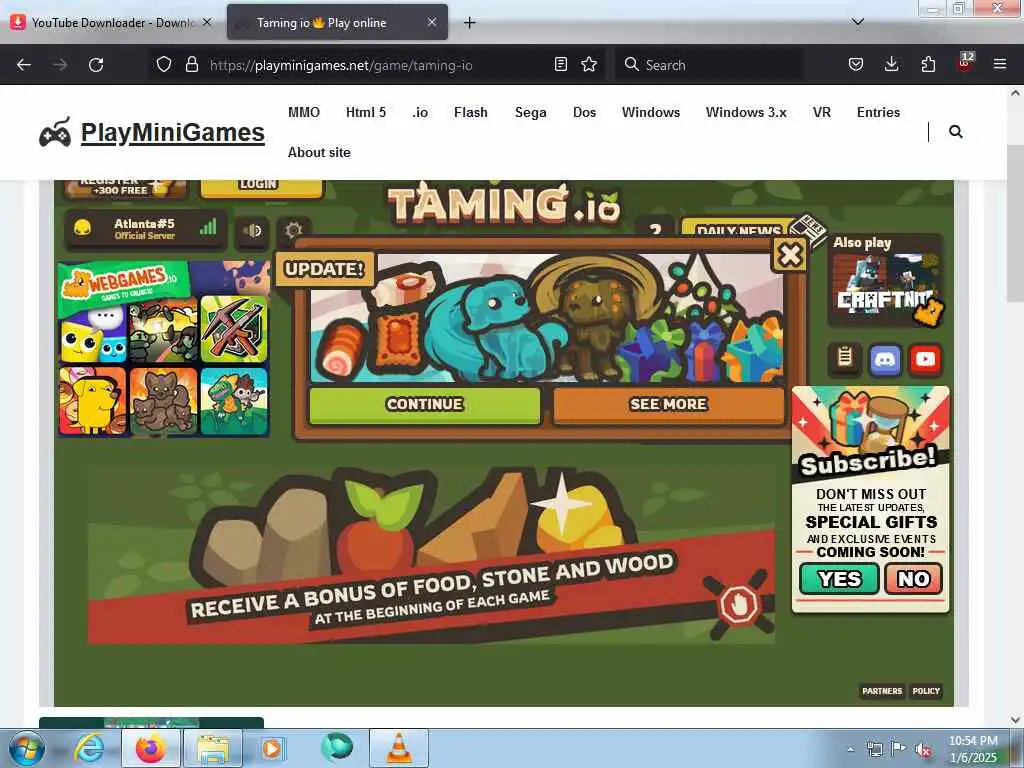This screenshot has height=768, width=1024.
Task: Bookmark this page with the star icon
Action: 589,64
